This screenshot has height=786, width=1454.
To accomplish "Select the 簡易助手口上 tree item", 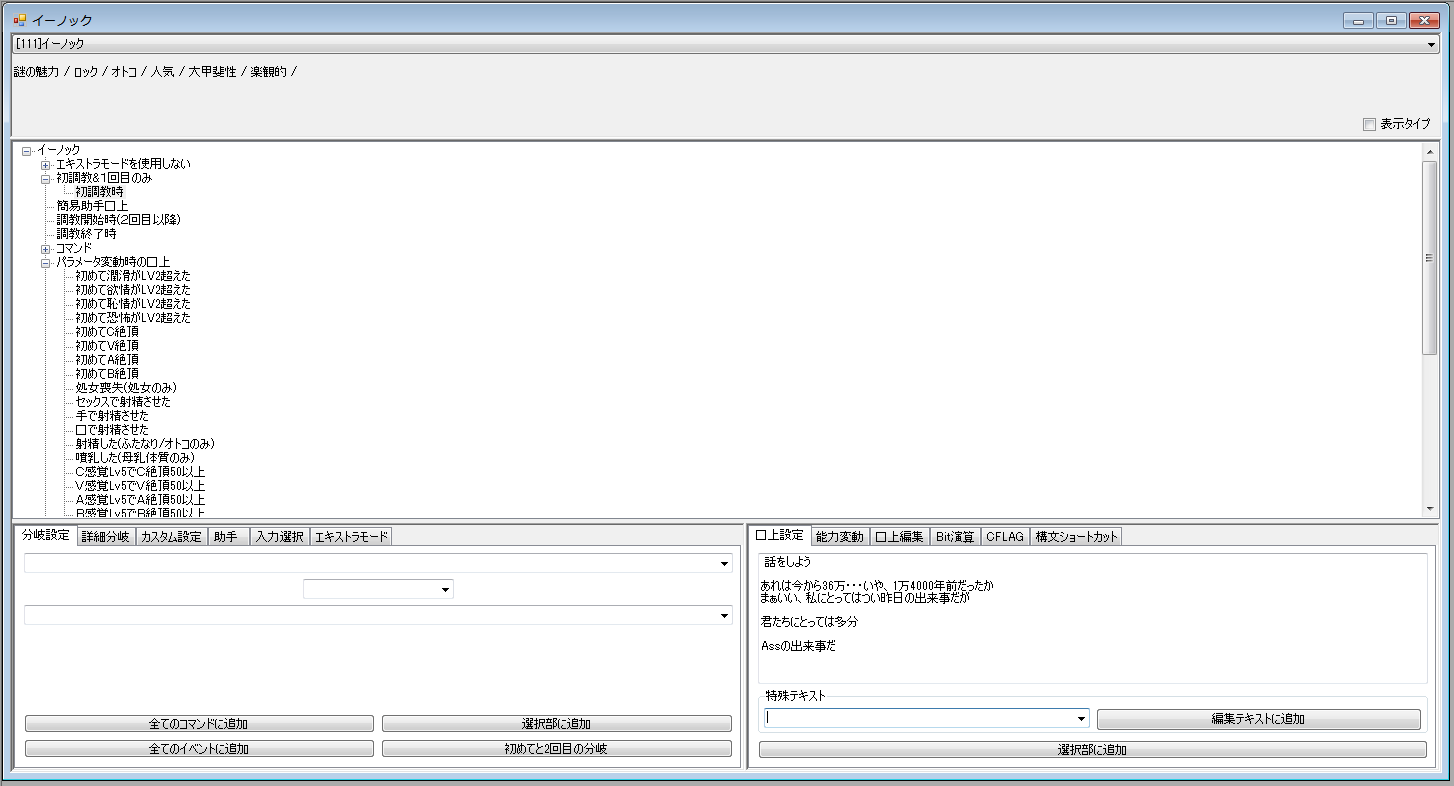I will 92,206.
